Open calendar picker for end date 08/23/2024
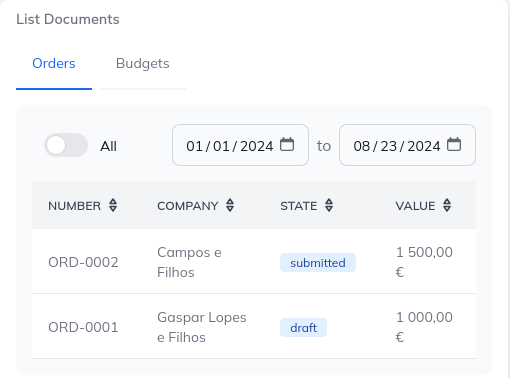 (454, 144)
